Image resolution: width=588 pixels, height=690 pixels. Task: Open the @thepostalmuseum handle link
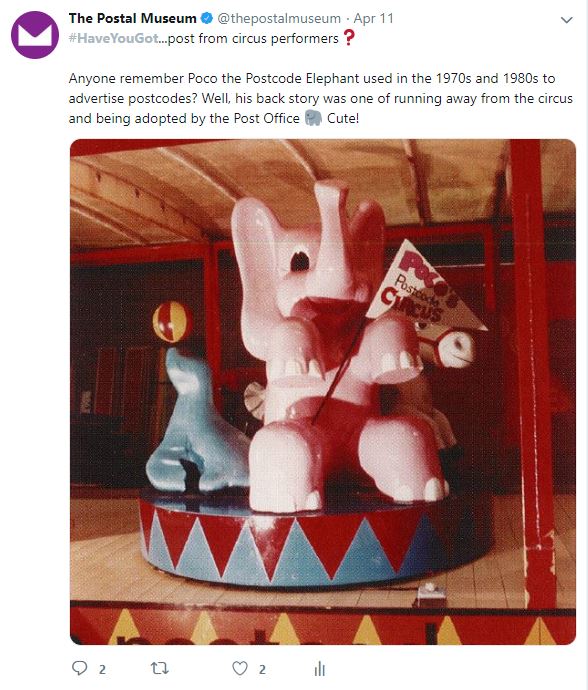point(279,18)
